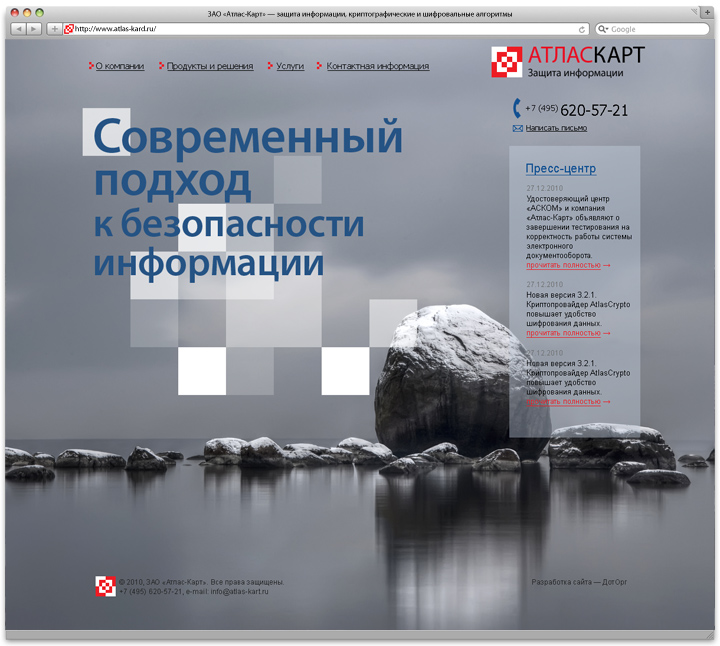Click the add bookmark plus button
This screenshot has width=720, height=646.
point(54,29)
